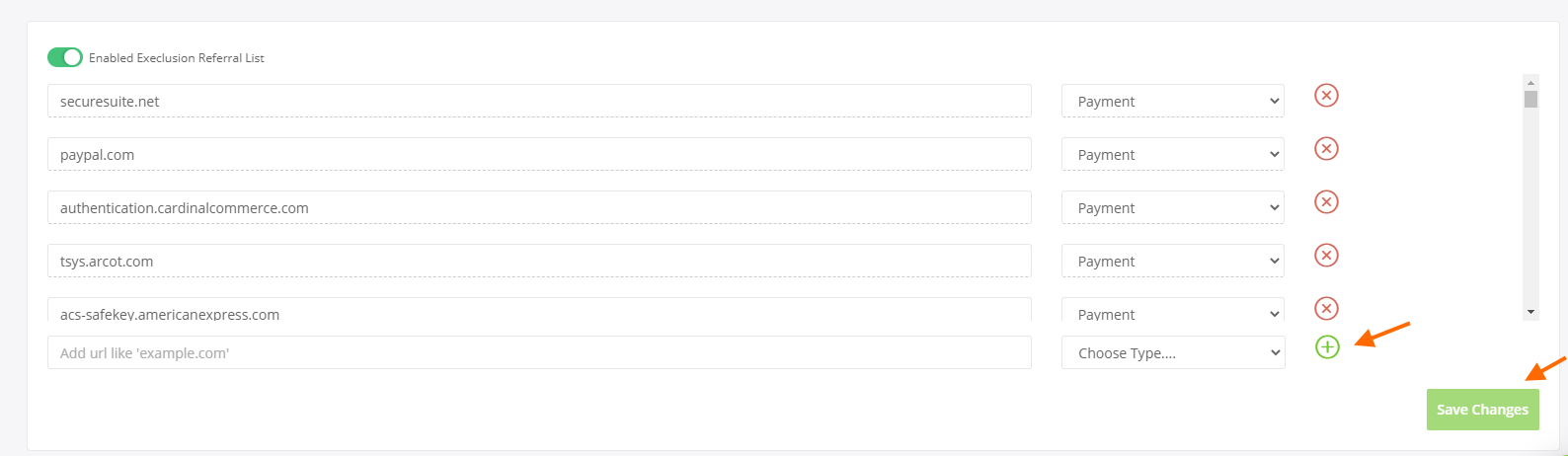This screenshot has height=456, width=1568.
Task: Edit the securesuite.net URL field
Action: [539, 102]
